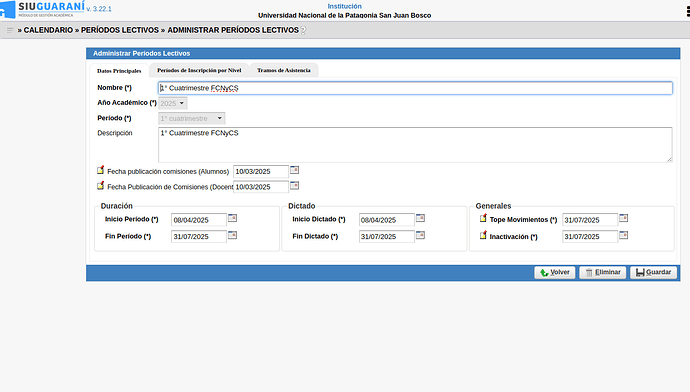Switch to Tramos de Asistencia tab
690x392 pixels.
[x=284, y=70]
